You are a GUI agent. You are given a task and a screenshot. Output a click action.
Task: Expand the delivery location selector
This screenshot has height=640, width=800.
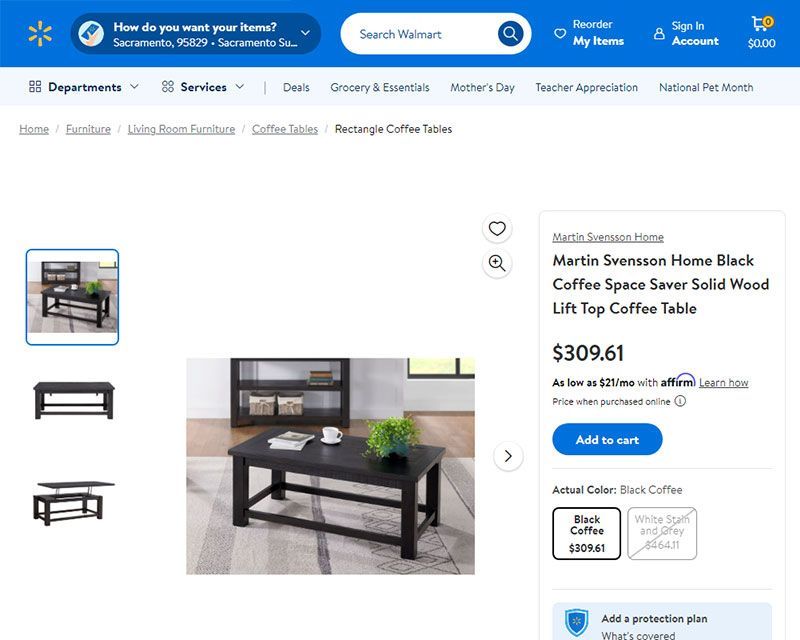pyautogui.click(x=196, y=34)
